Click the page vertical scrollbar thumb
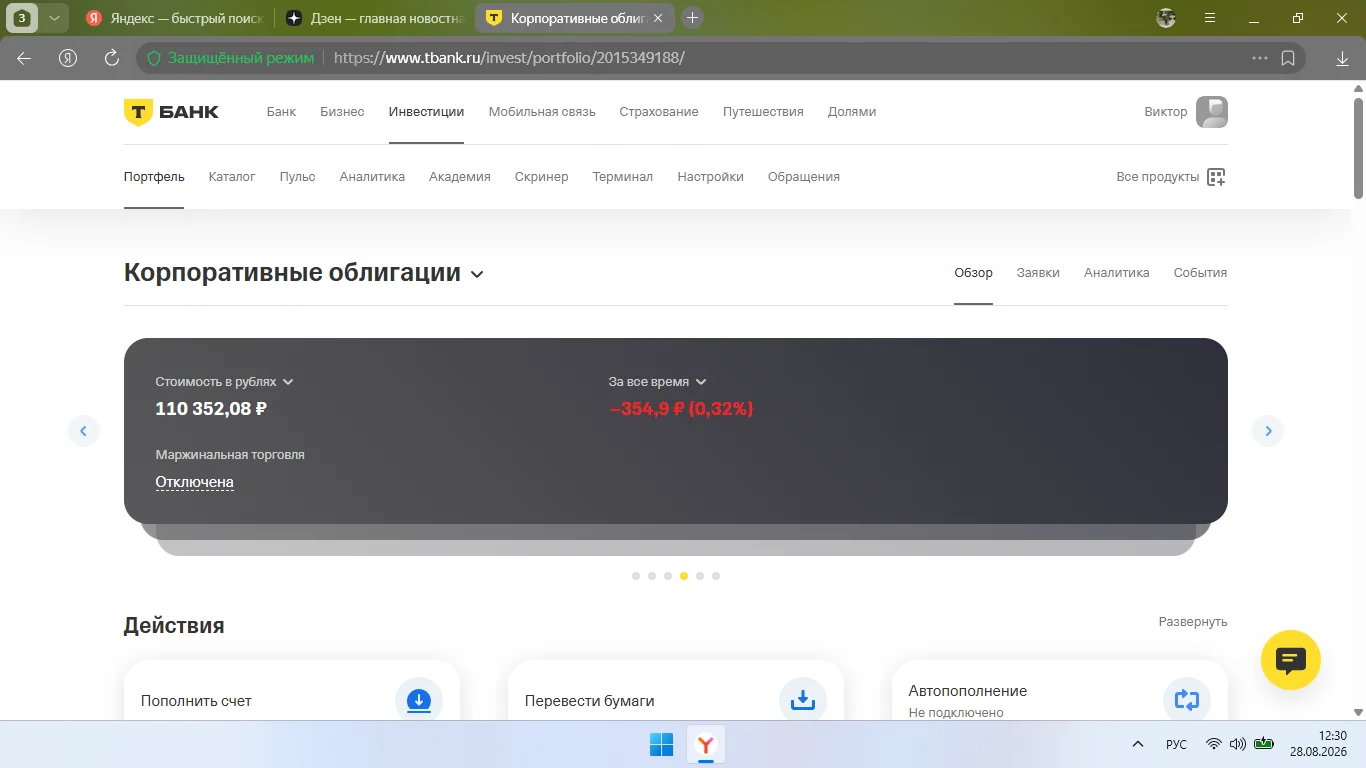The width and height of the screenshot is (1366, 768). (1359, 148)
